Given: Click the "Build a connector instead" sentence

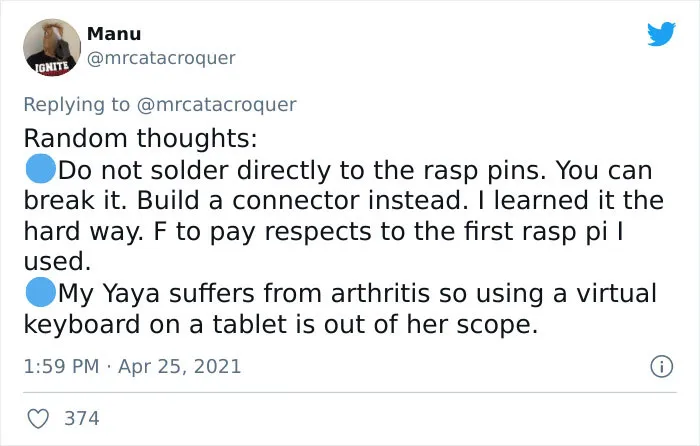Looking at the screenshot, I should [x=303, y=200].
